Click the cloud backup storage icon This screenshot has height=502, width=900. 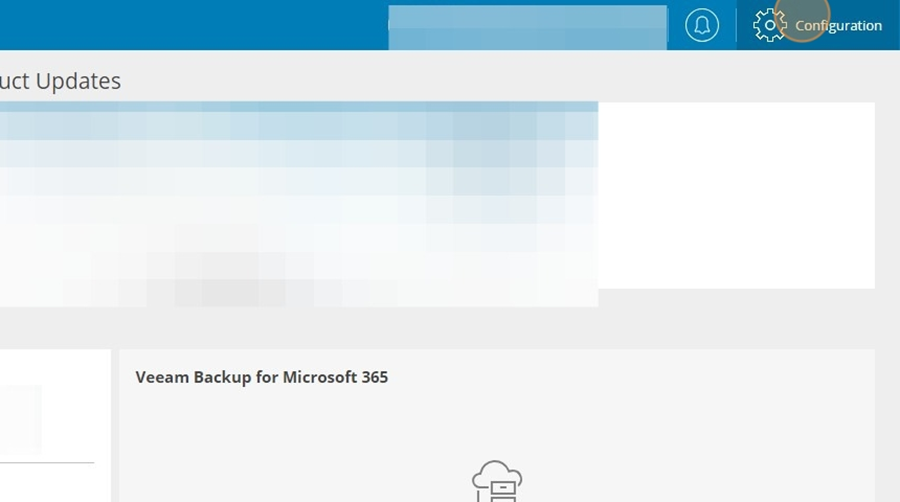pyautogui.click(x=497, y=481)
